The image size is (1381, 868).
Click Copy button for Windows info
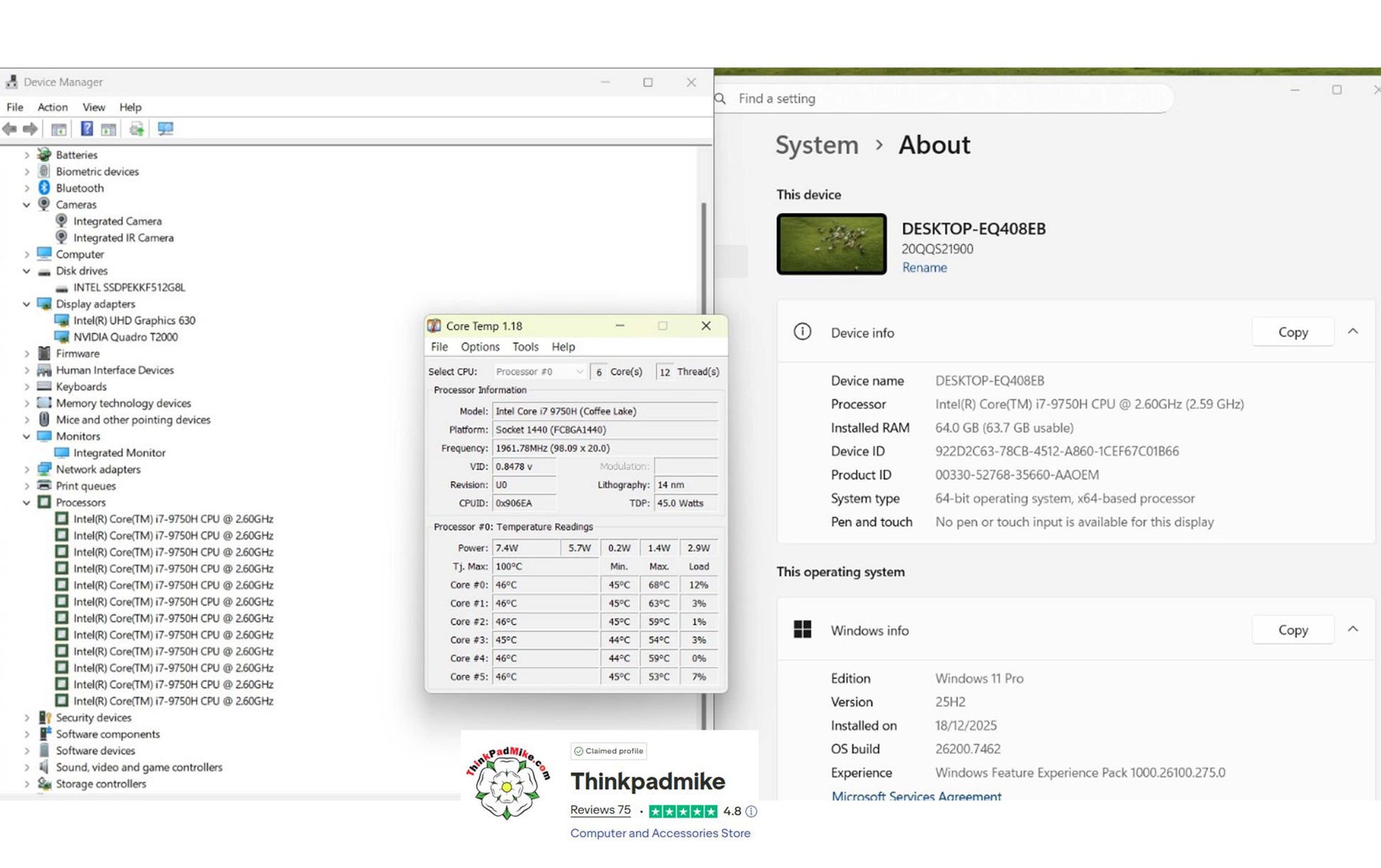click(x=1292, y=630)
